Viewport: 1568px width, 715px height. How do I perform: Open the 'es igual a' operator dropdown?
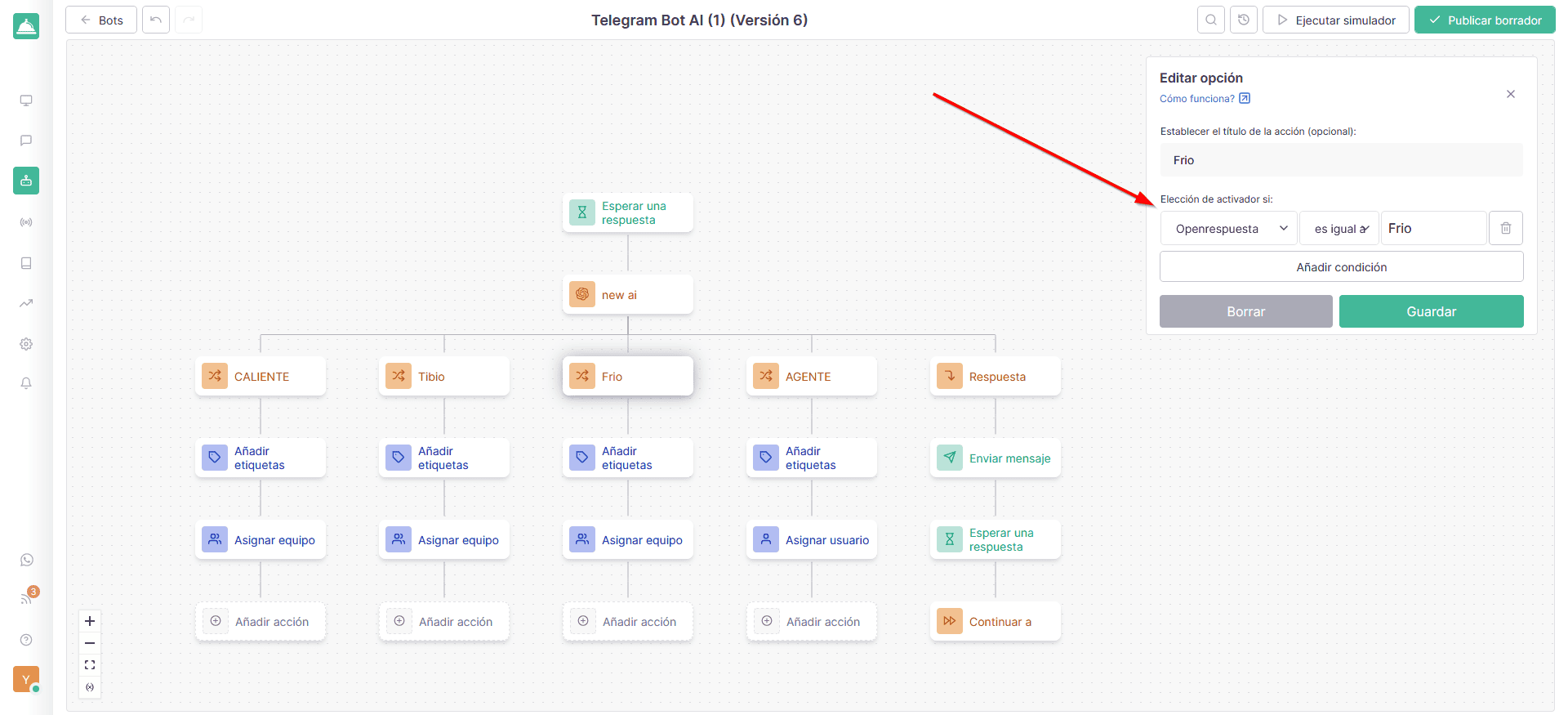(1339, 228)
